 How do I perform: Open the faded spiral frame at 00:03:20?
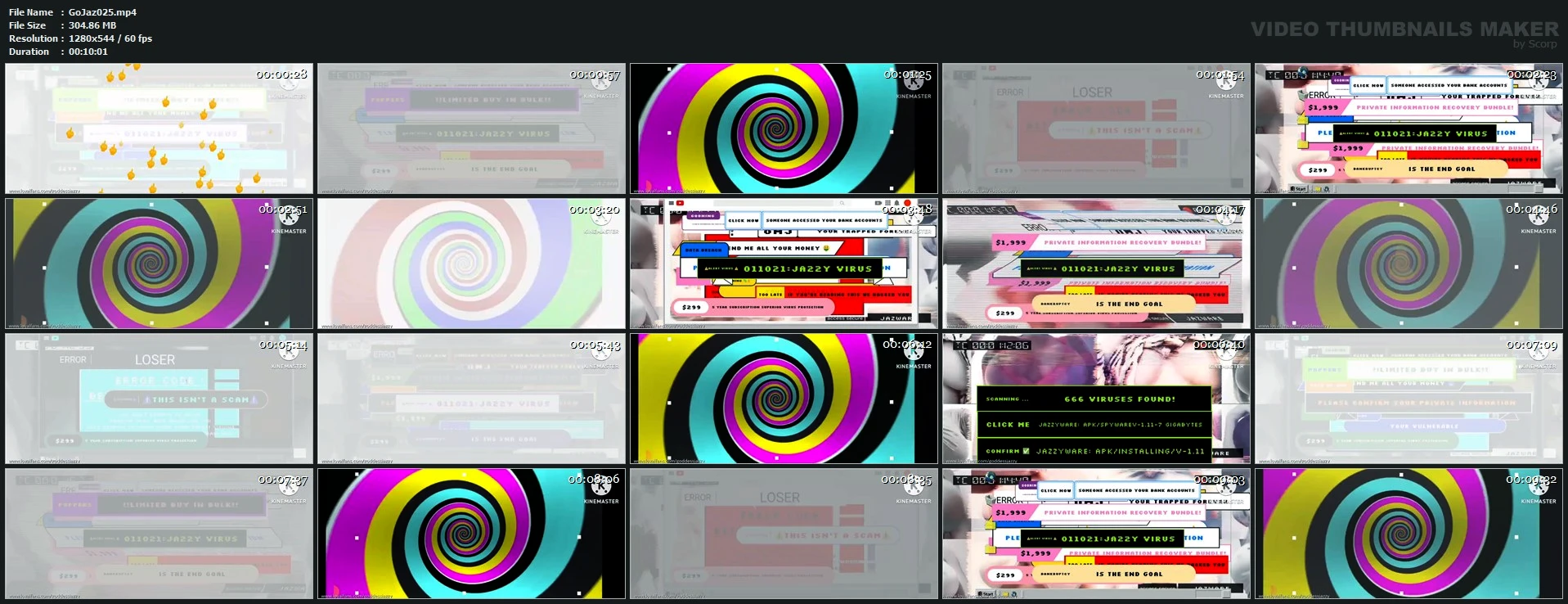(x=471, y=264)
